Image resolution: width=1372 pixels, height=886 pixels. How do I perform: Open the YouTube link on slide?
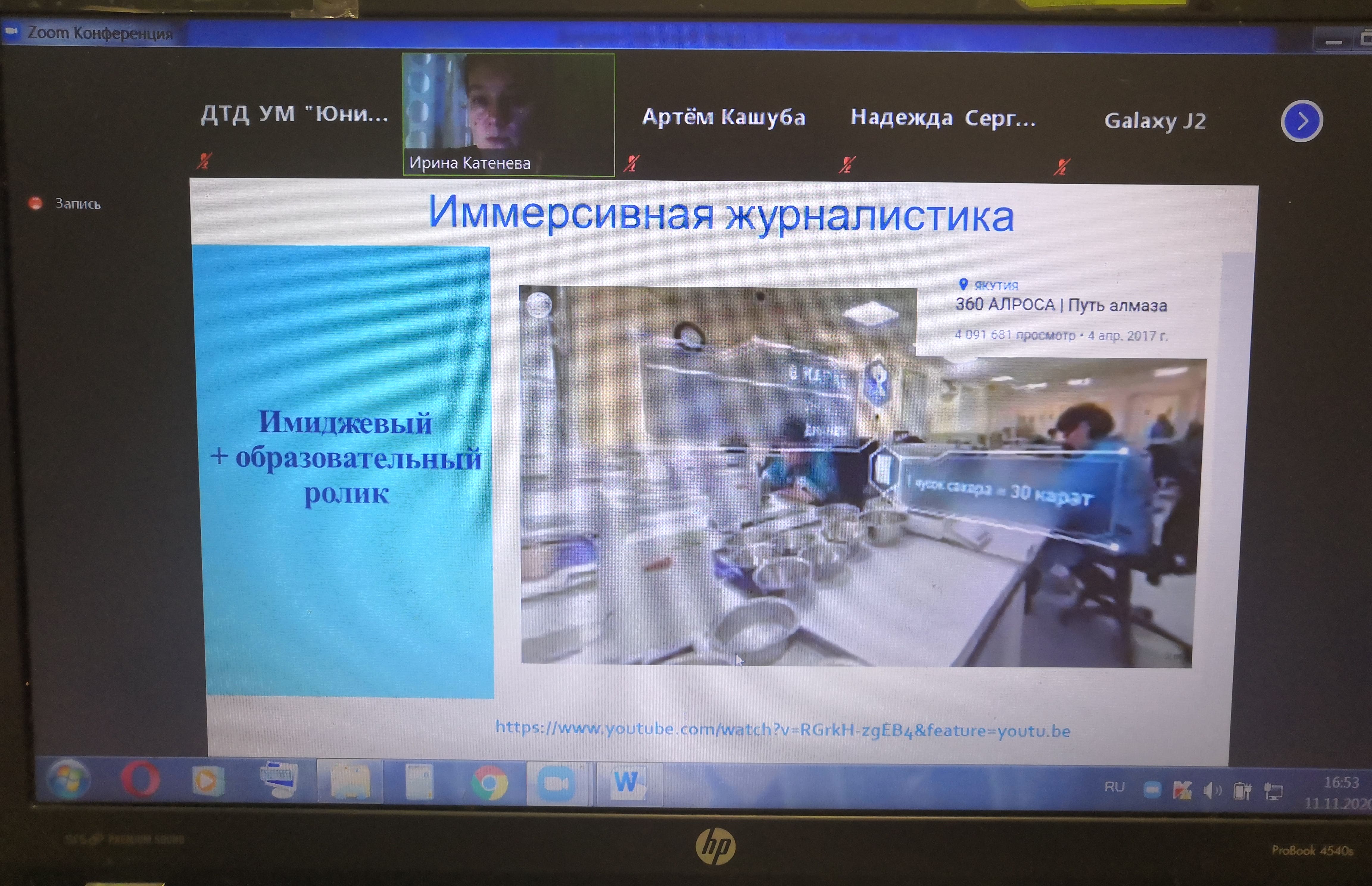[x=782, y=729]
